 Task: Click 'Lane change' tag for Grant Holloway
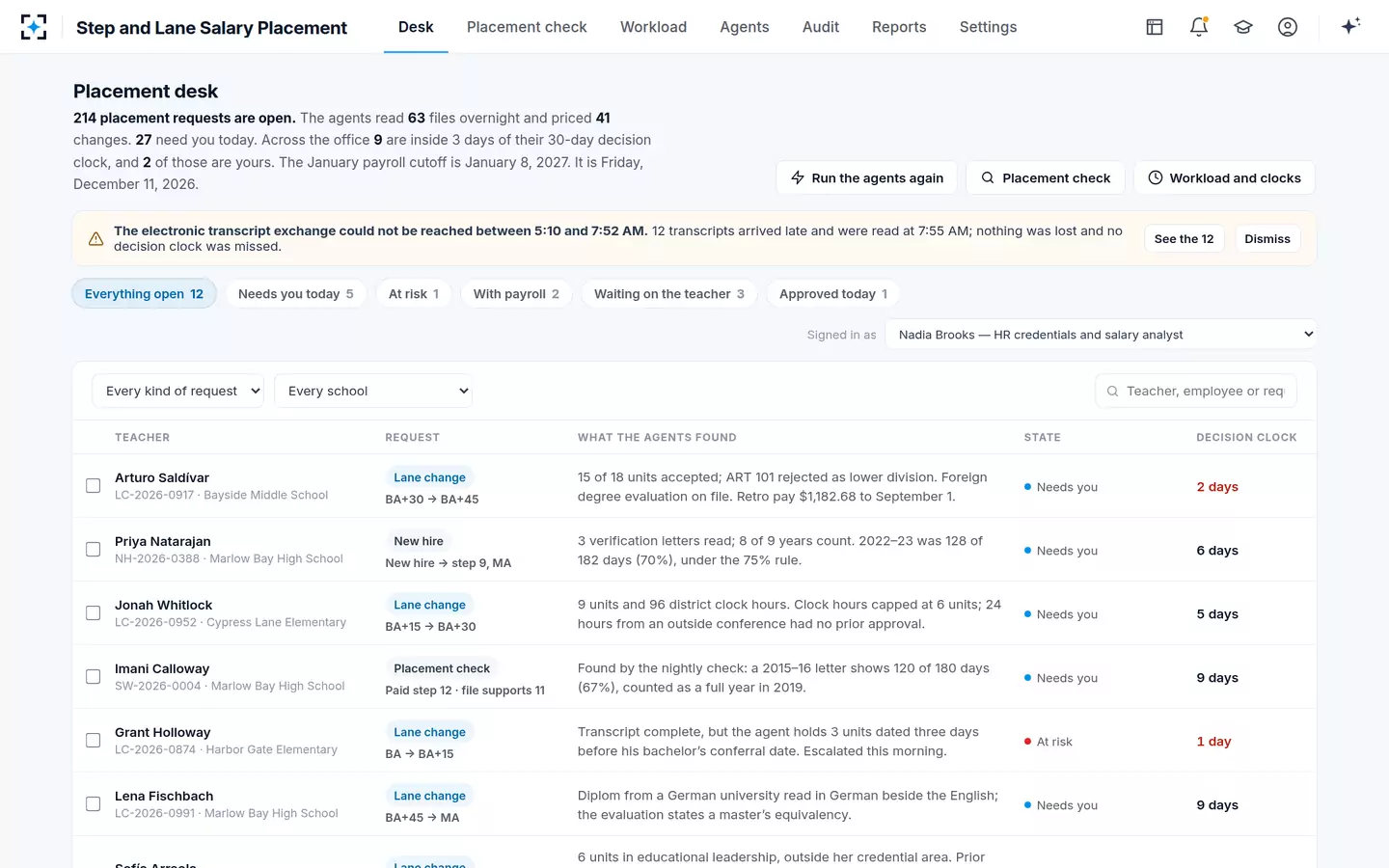tap(429, 732)
